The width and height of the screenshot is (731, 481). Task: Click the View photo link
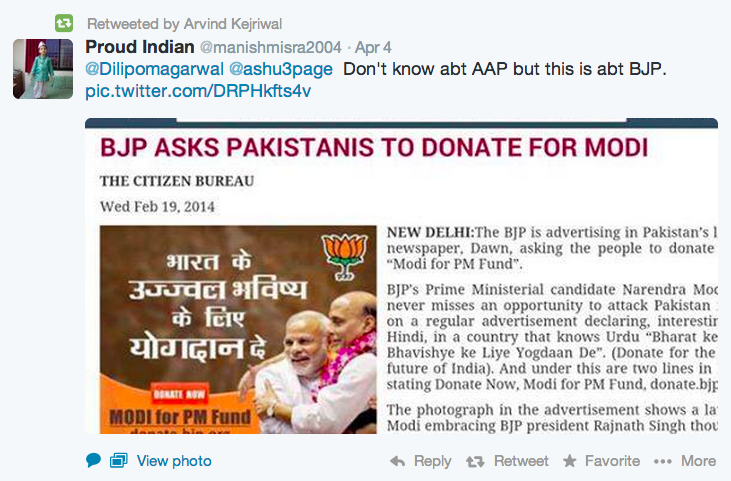(174, 461)
